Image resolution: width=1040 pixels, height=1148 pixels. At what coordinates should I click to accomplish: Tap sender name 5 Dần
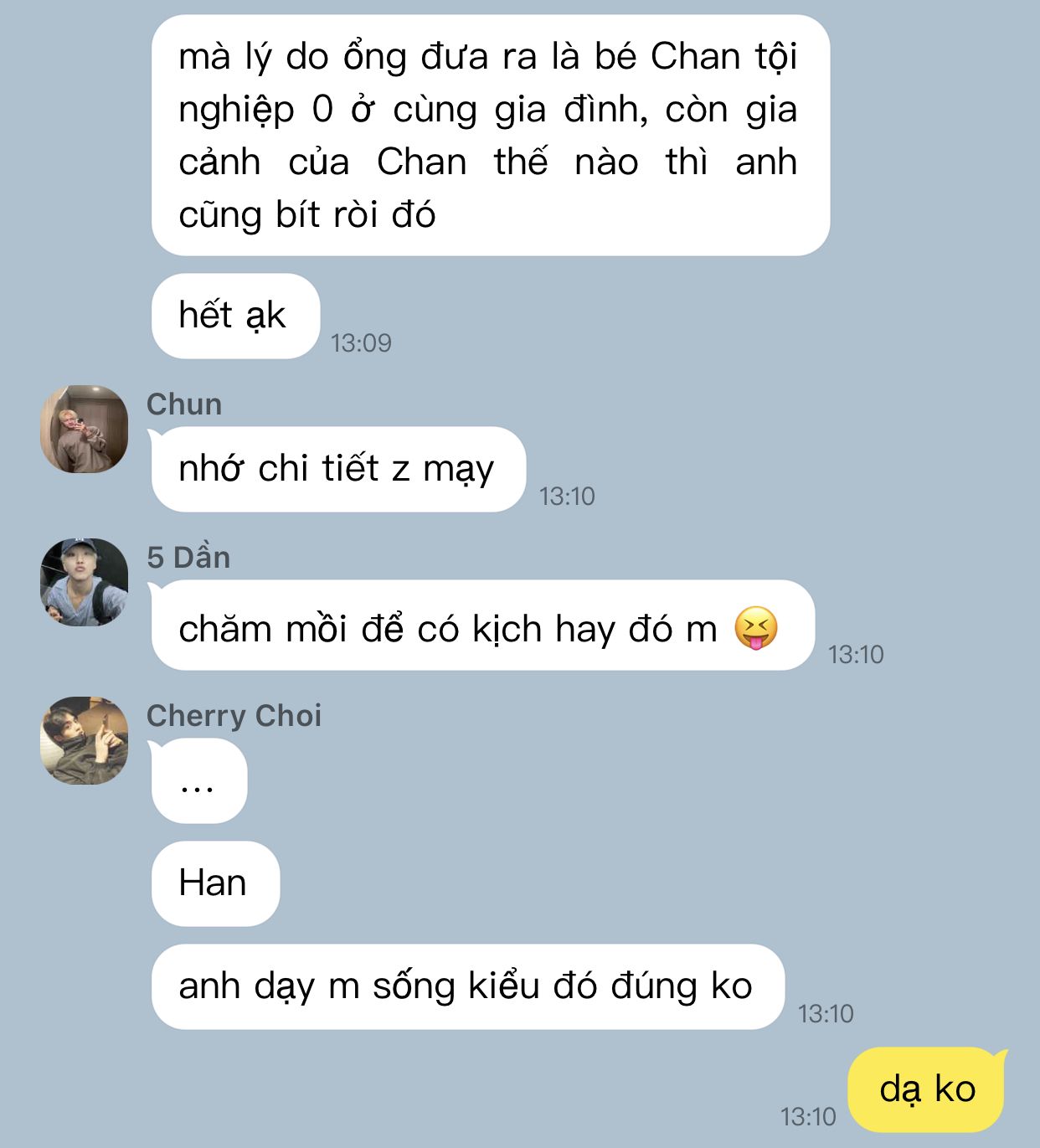pos(188,558)
